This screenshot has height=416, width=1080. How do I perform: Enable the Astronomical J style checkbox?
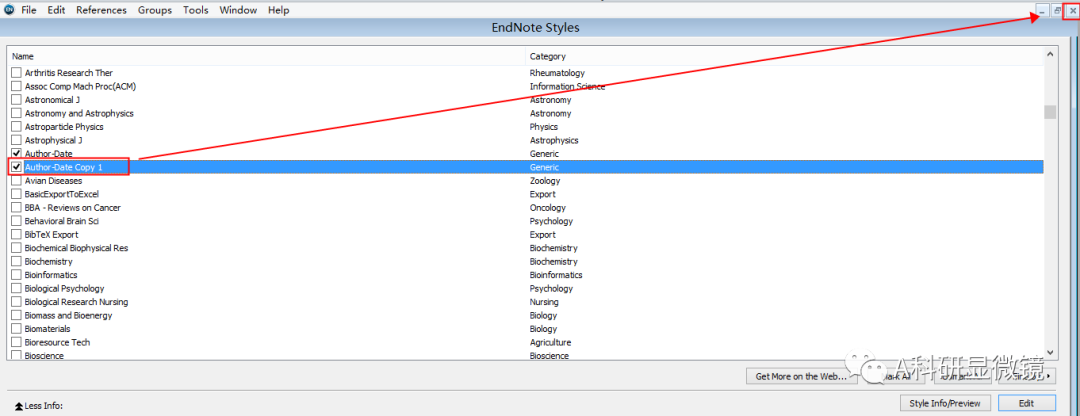17,100
